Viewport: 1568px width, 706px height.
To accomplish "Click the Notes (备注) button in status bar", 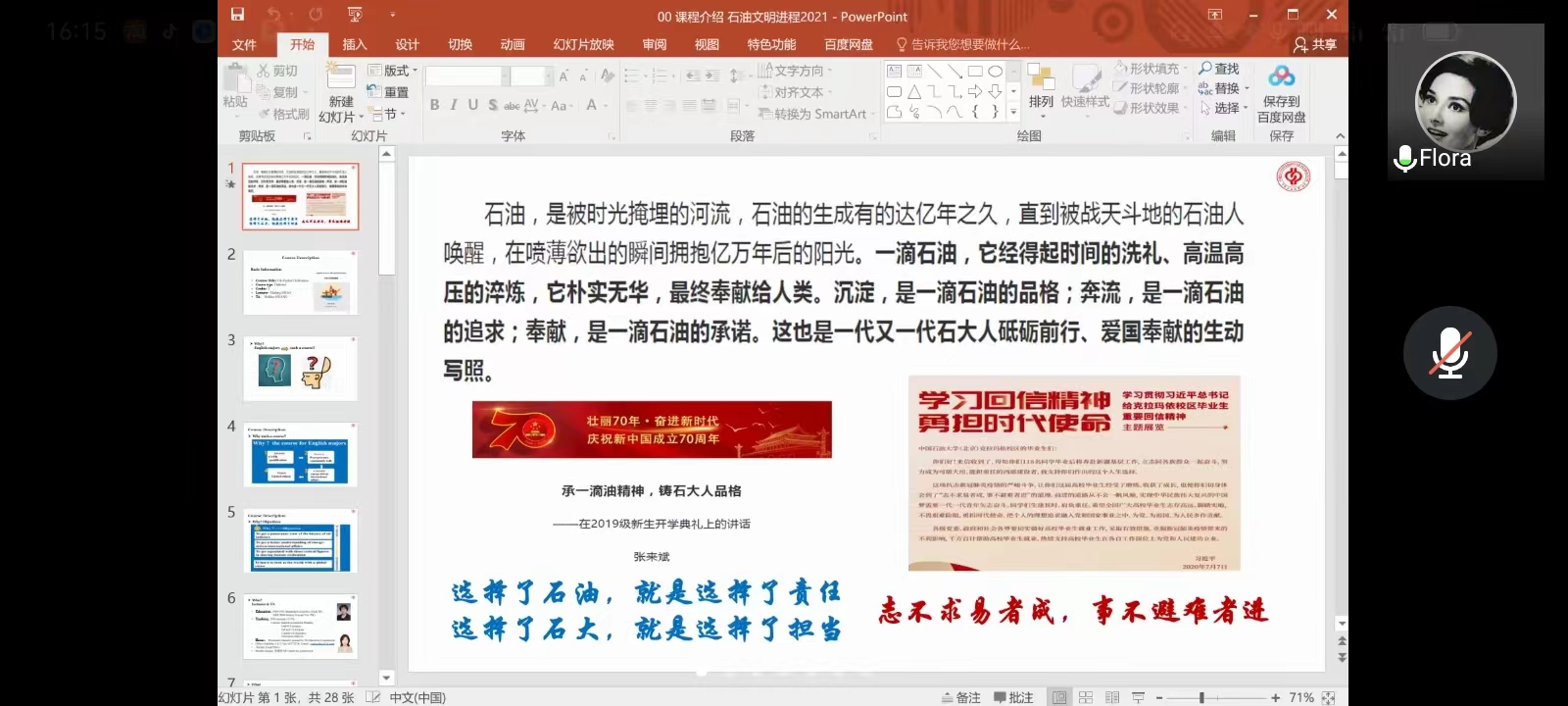I will tap(960, 697).
